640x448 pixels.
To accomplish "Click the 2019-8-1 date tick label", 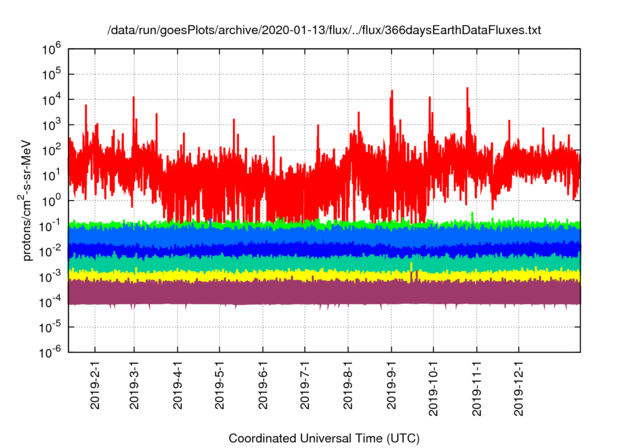I will tap(348, 385).
